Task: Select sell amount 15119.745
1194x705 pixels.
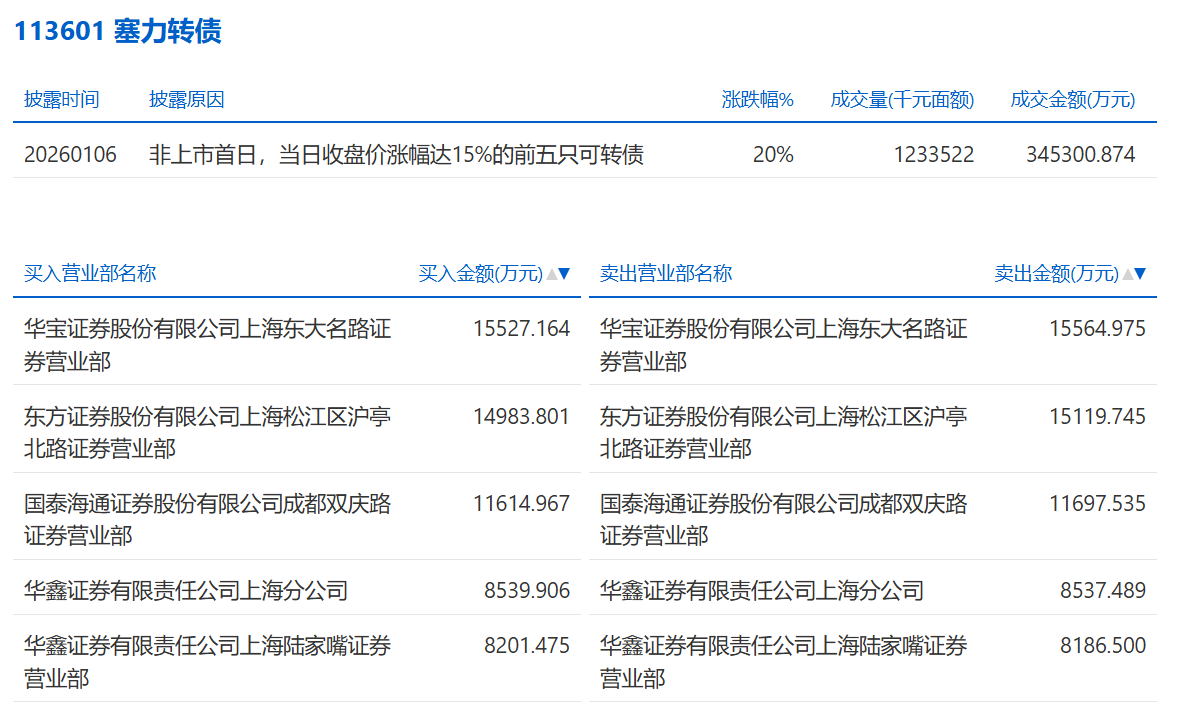Action: (x=1097, y=416)
